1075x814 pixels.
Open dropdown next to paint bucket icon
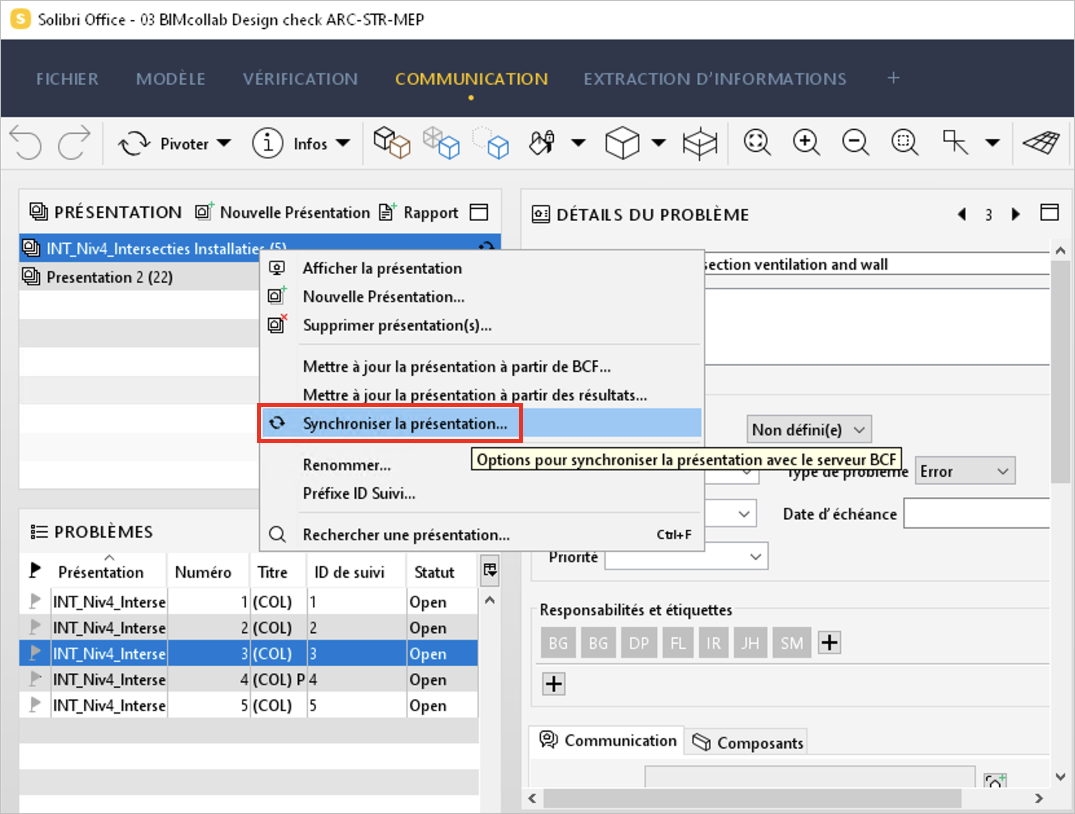[x=579, y=143]
